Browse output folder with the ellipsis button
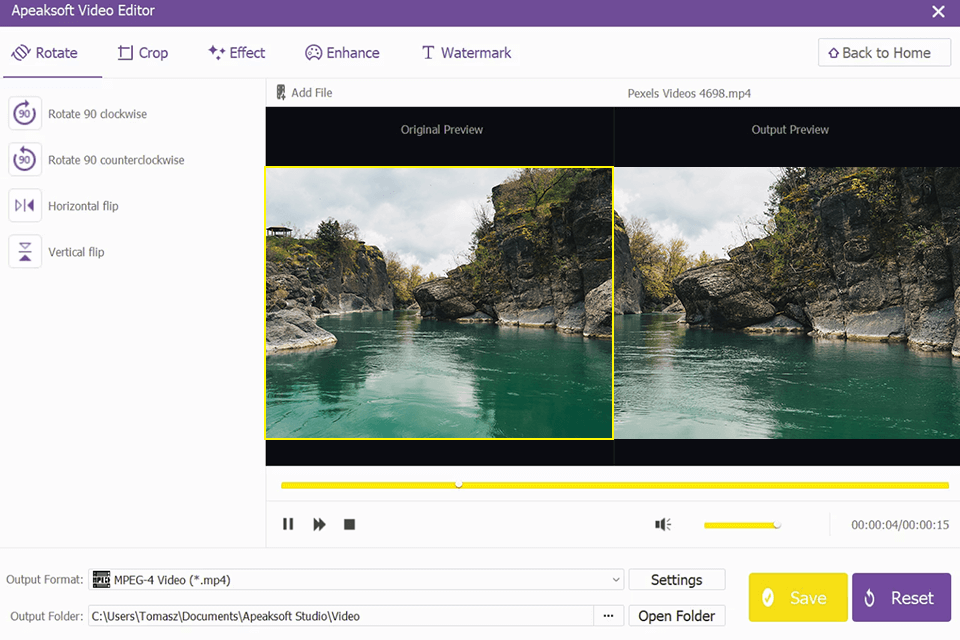960x640 pixels. coord(608,615)
